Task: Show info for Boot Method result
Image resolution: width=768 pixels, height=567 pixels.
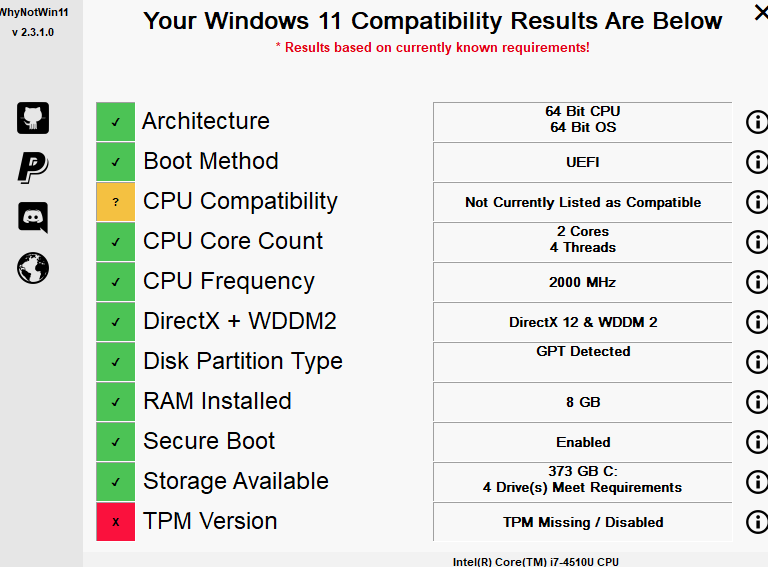Action: click(x=757, y=162)
